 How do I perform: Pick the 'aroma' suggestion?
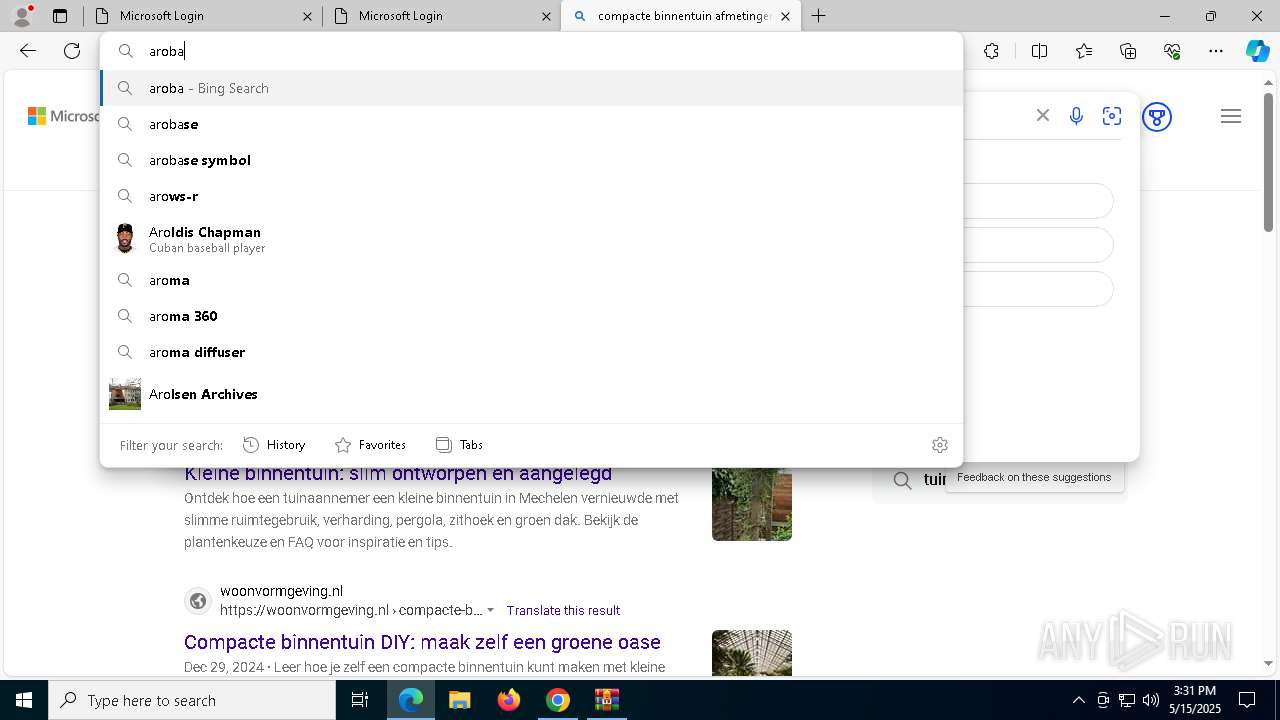pyautogui.click(x=531, y=280)
